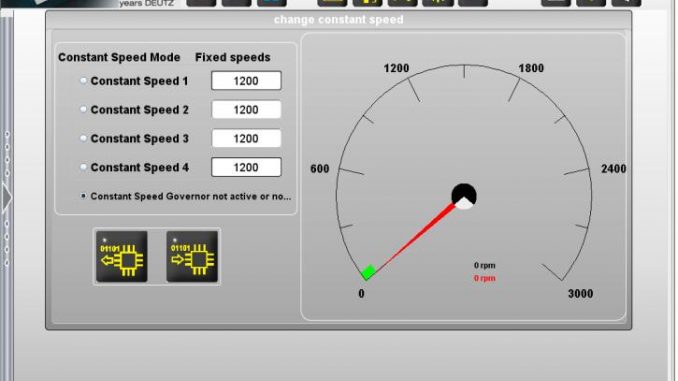Enable the Constant Speed 4 radio button
678x381 pixels.
coord(83,167)
